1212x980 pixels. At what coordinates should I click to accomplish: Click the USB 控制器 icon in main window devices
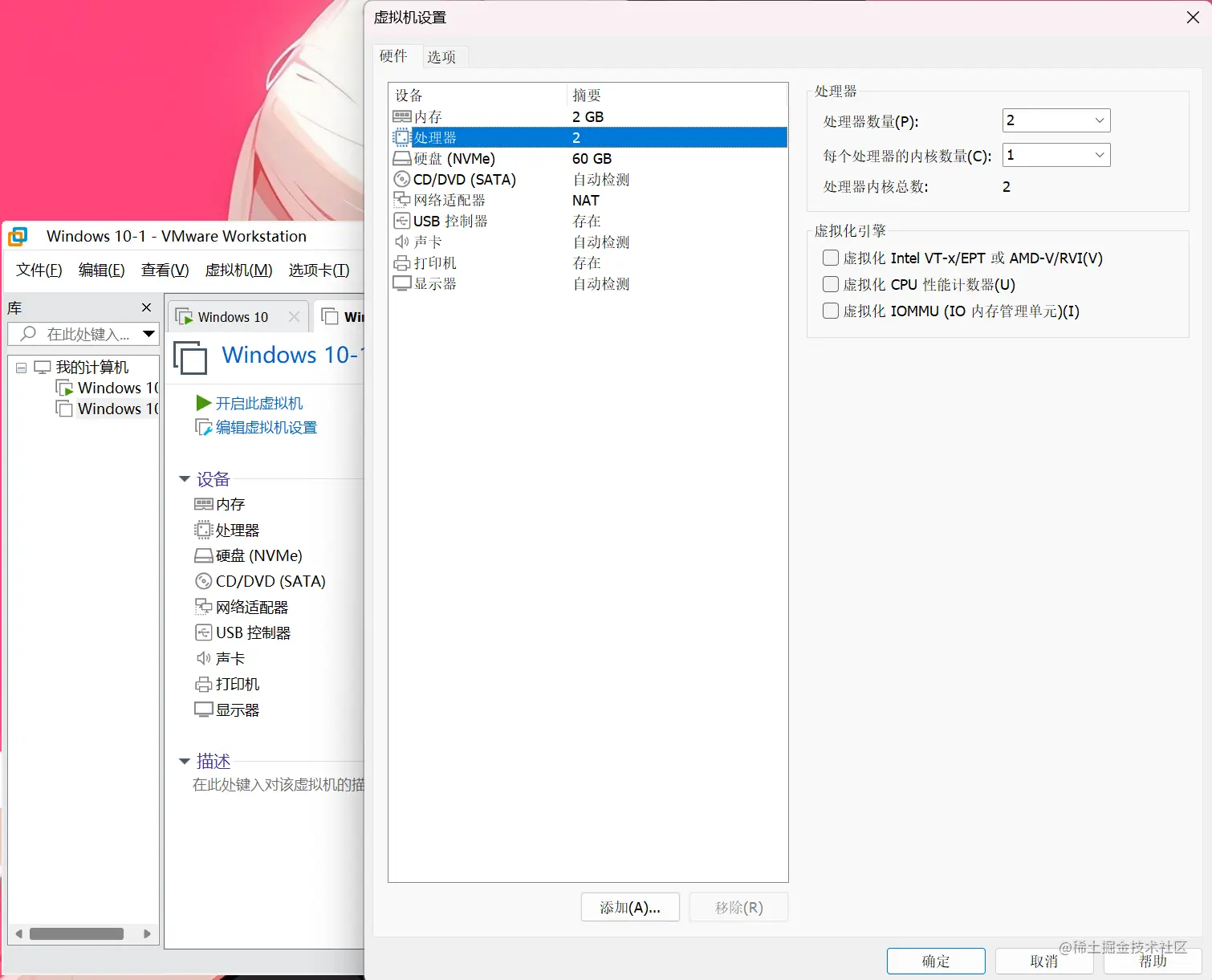(204, 632)
